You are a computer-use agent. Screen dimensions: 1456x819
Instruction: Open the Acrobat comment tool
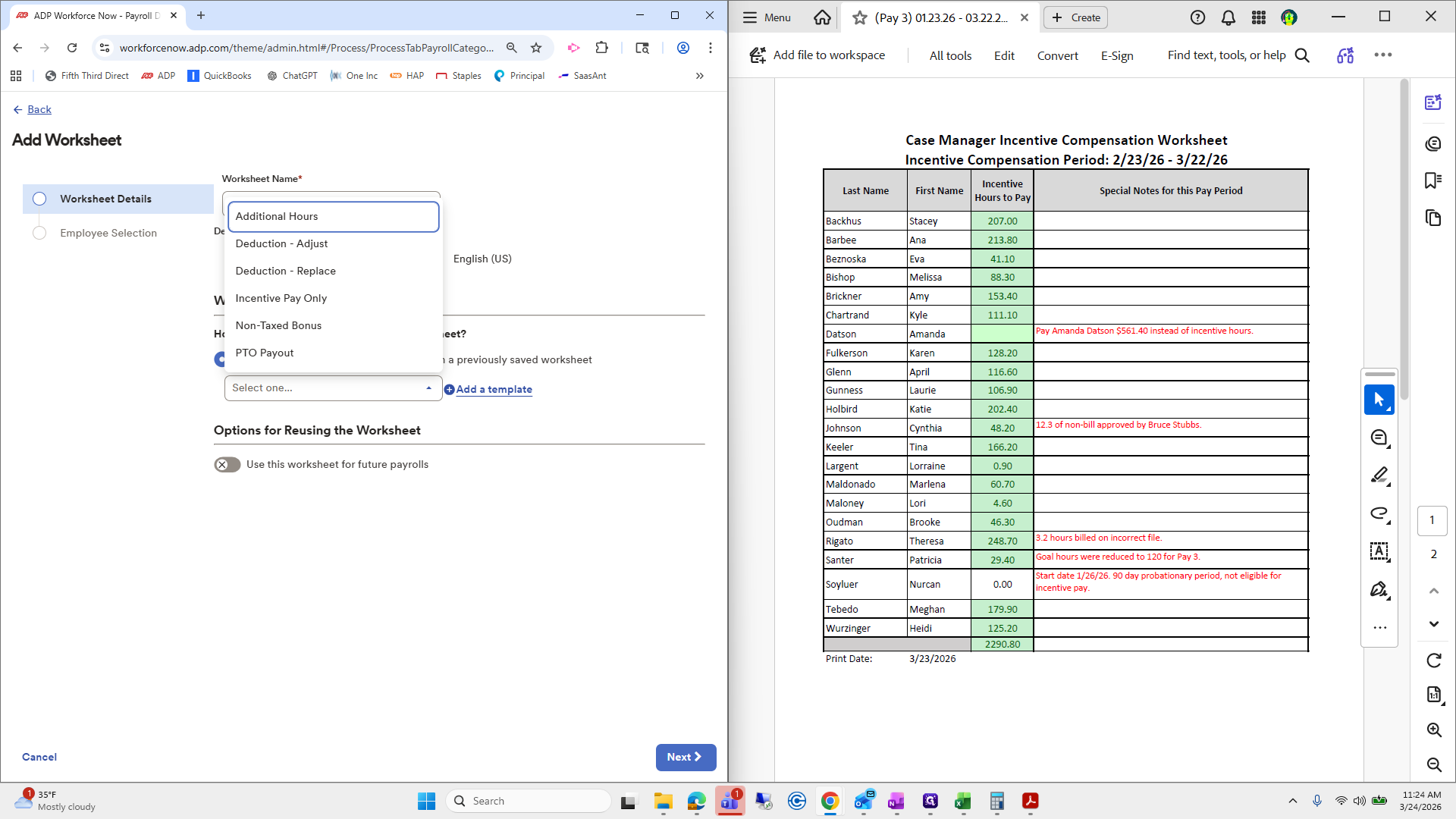click(1379, 438)
